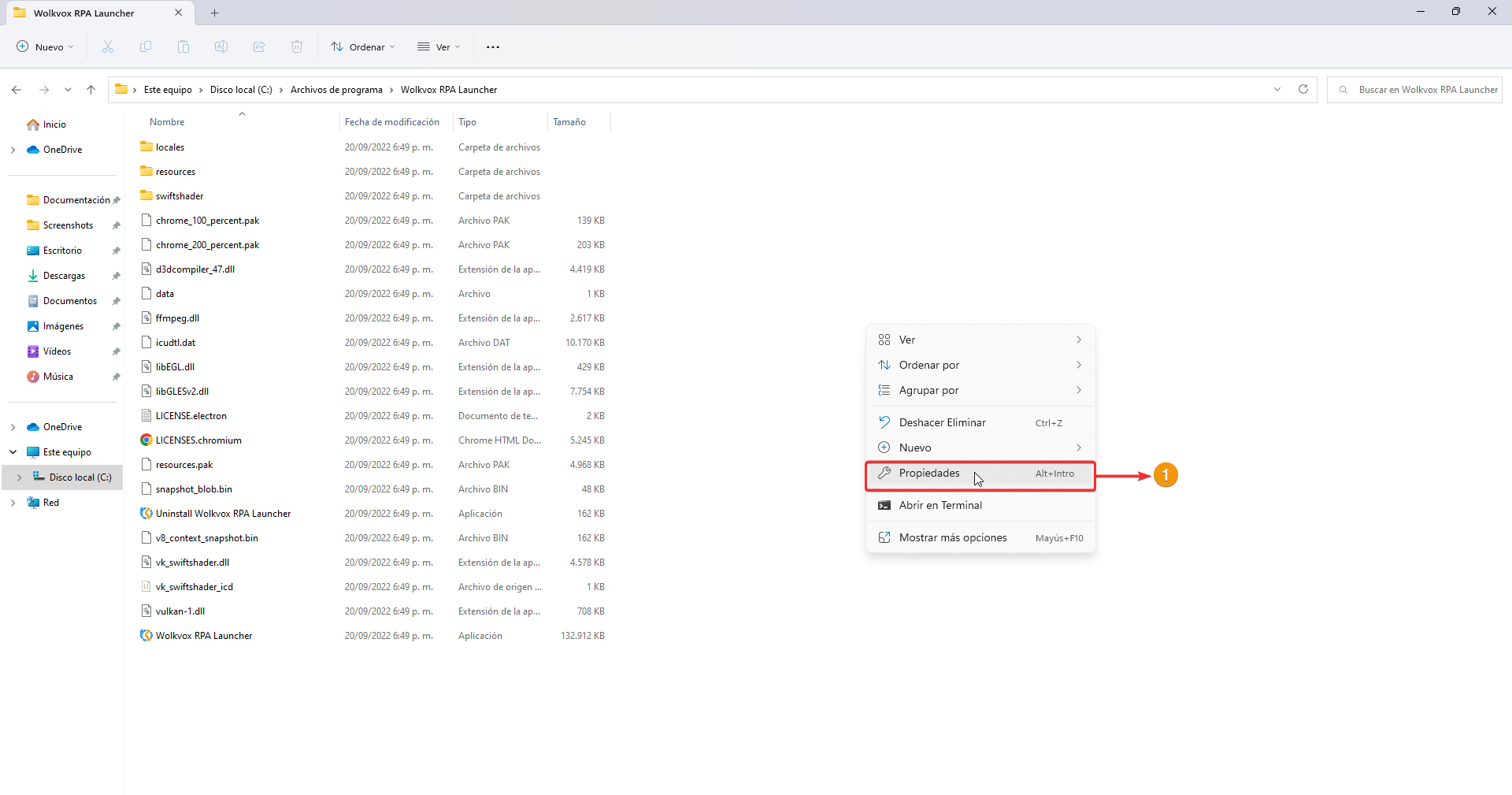Sort by Fecha de modificación header

392,122
